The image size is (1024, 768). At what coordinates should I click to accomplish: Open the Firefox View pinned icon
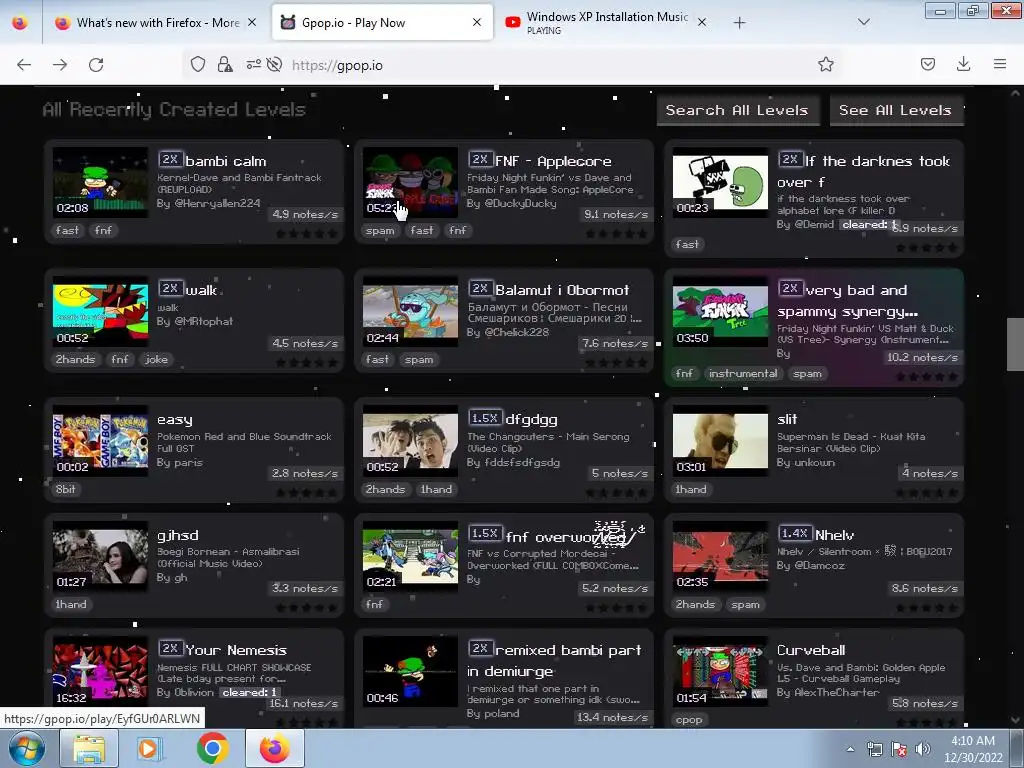click(20, 23)
